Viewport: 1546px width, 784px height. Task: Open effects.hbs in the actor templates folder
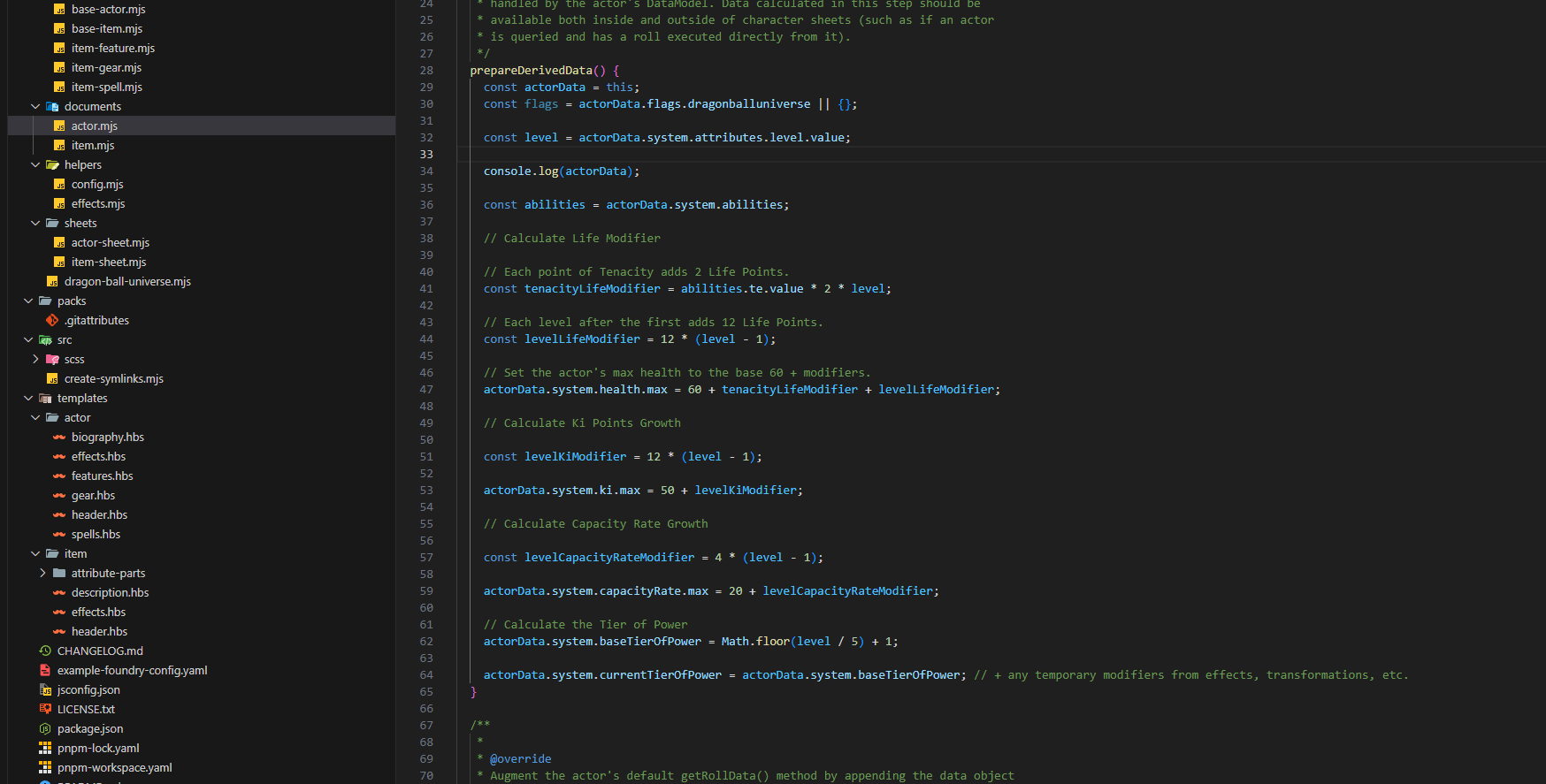pos(99,456)
